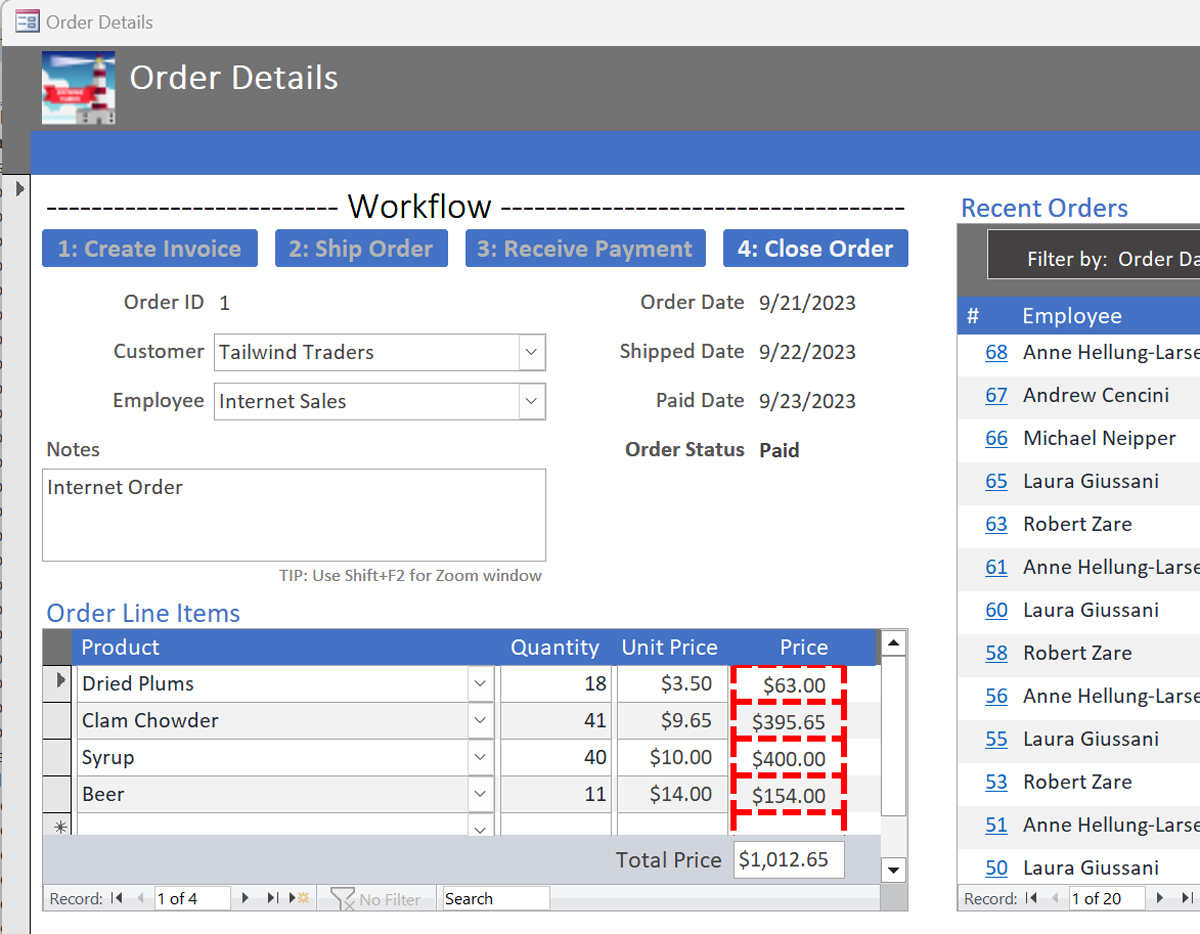Screen dimensions: 1200x934
Task: Open order 55 by Laura Giussani
Action: tap(996, 739)
